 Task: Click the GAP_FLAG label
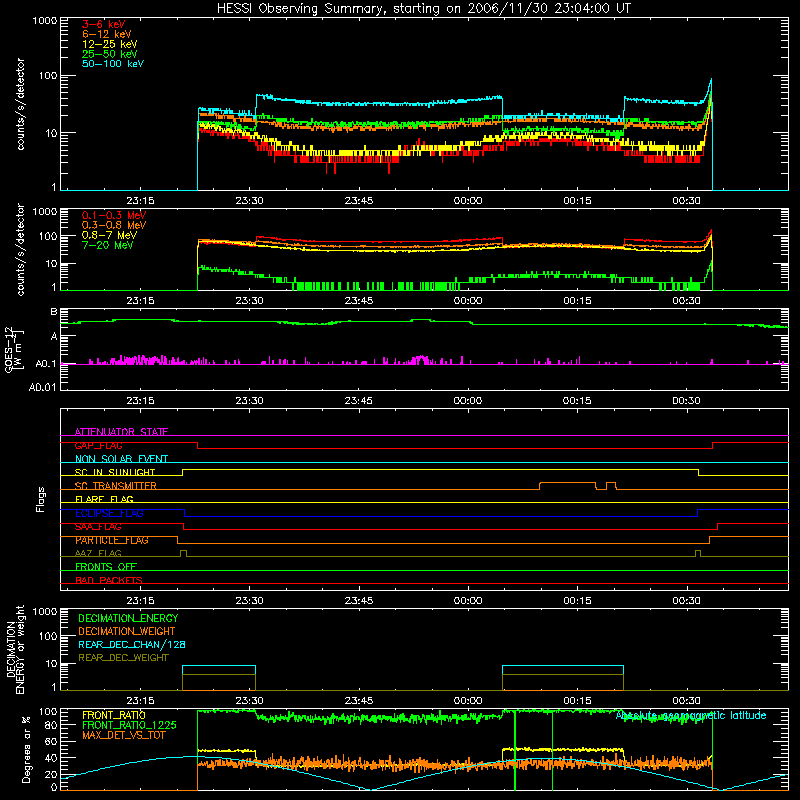[98, 445]
